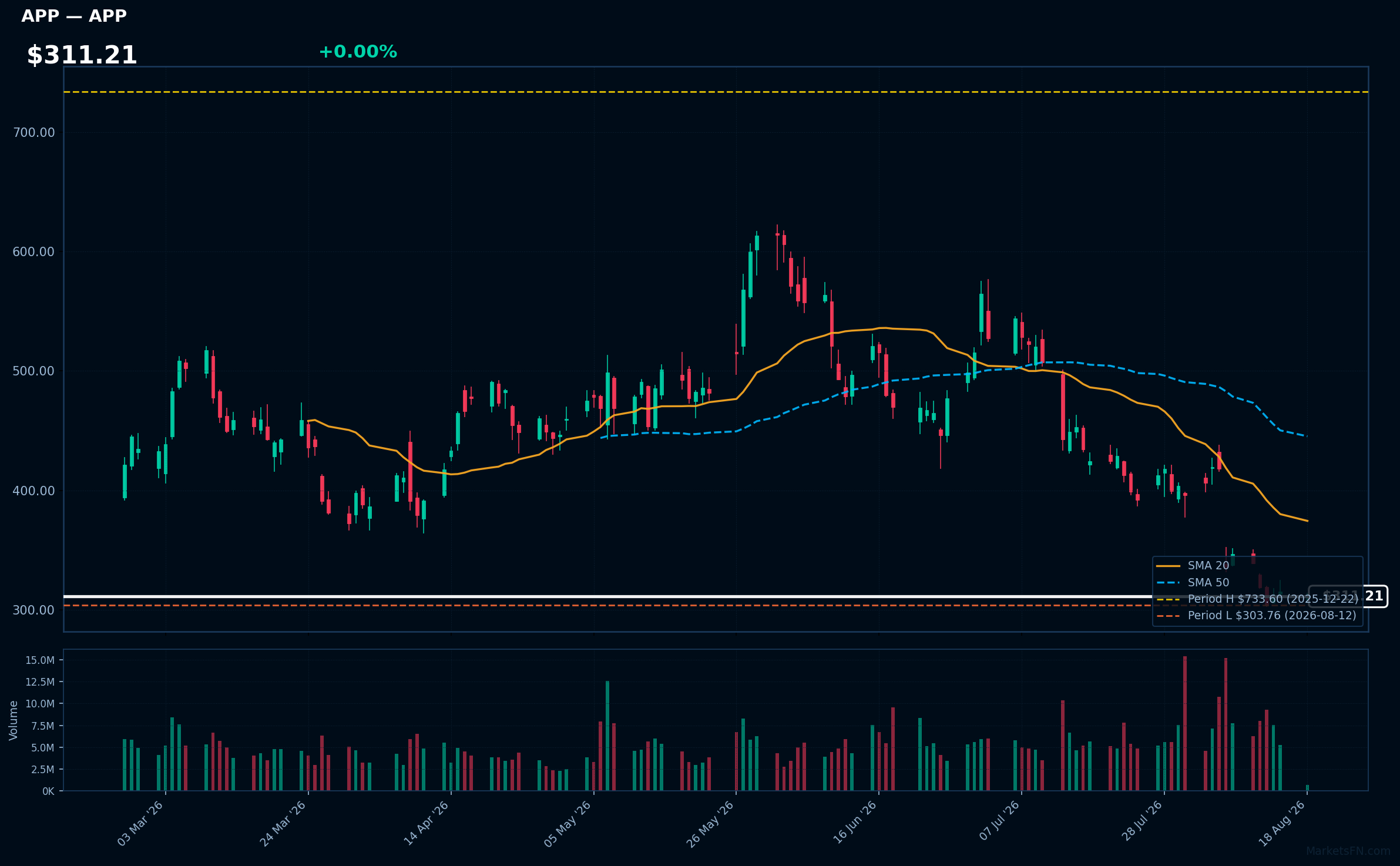Viewport: 1400px width, 866px height.
Task: Pick the 400.00 price axis label
Action: point(33,491)
